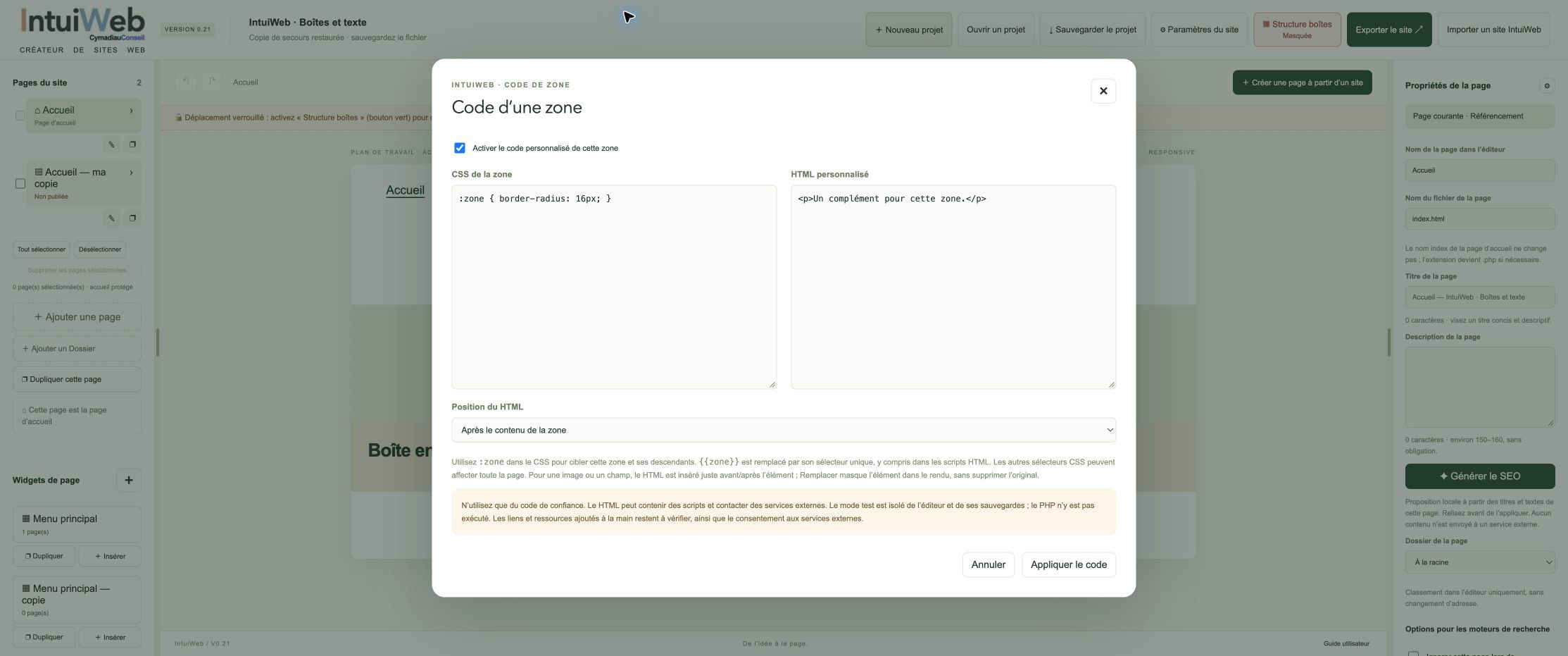Click Tout sélectionner in the pages panel
This screenshot has width=1568, height=656.
42,249
